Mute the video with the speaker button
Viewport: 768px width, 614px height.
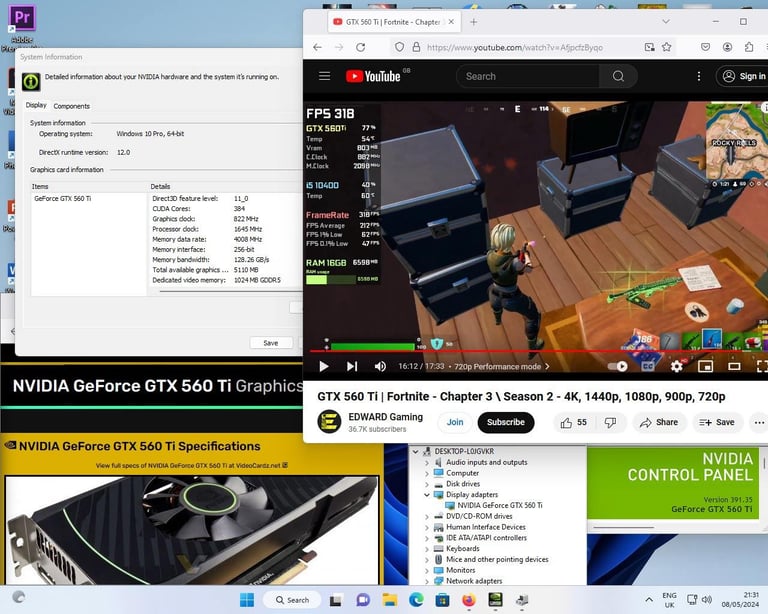tap(380, 366)
